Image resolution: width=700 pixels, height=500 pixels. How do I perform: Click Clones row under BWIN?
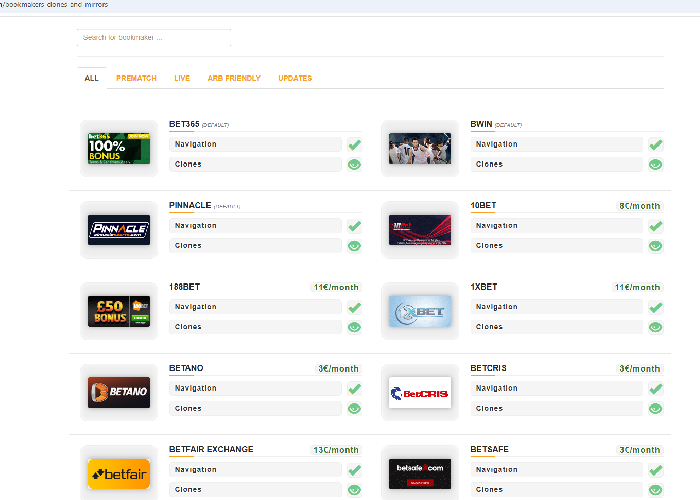557,164
